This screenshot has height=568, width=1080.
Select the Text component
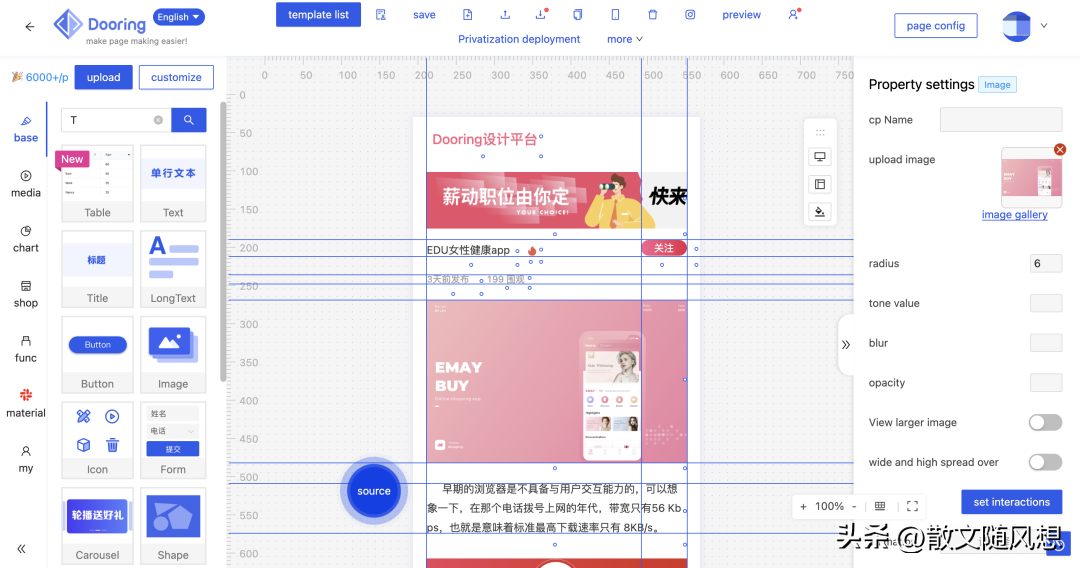tap(173, 183)
